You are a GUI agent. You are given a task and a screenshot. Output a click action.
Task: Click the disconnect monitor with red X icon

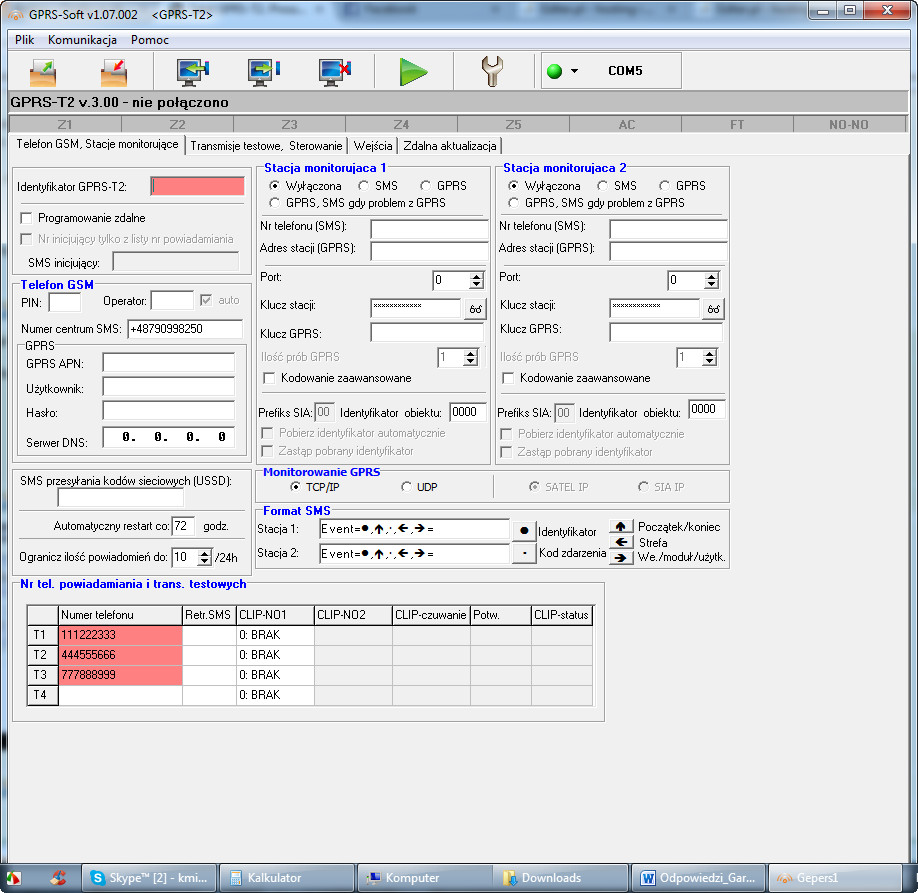click(334, 72)
